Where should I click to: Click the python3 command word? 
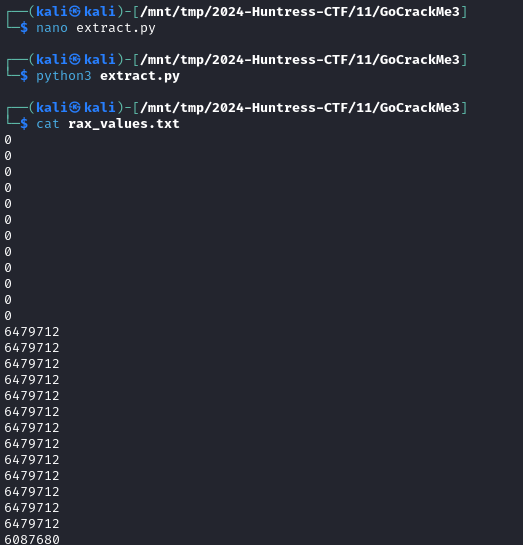pyautogui.click(x=64, y=76)
